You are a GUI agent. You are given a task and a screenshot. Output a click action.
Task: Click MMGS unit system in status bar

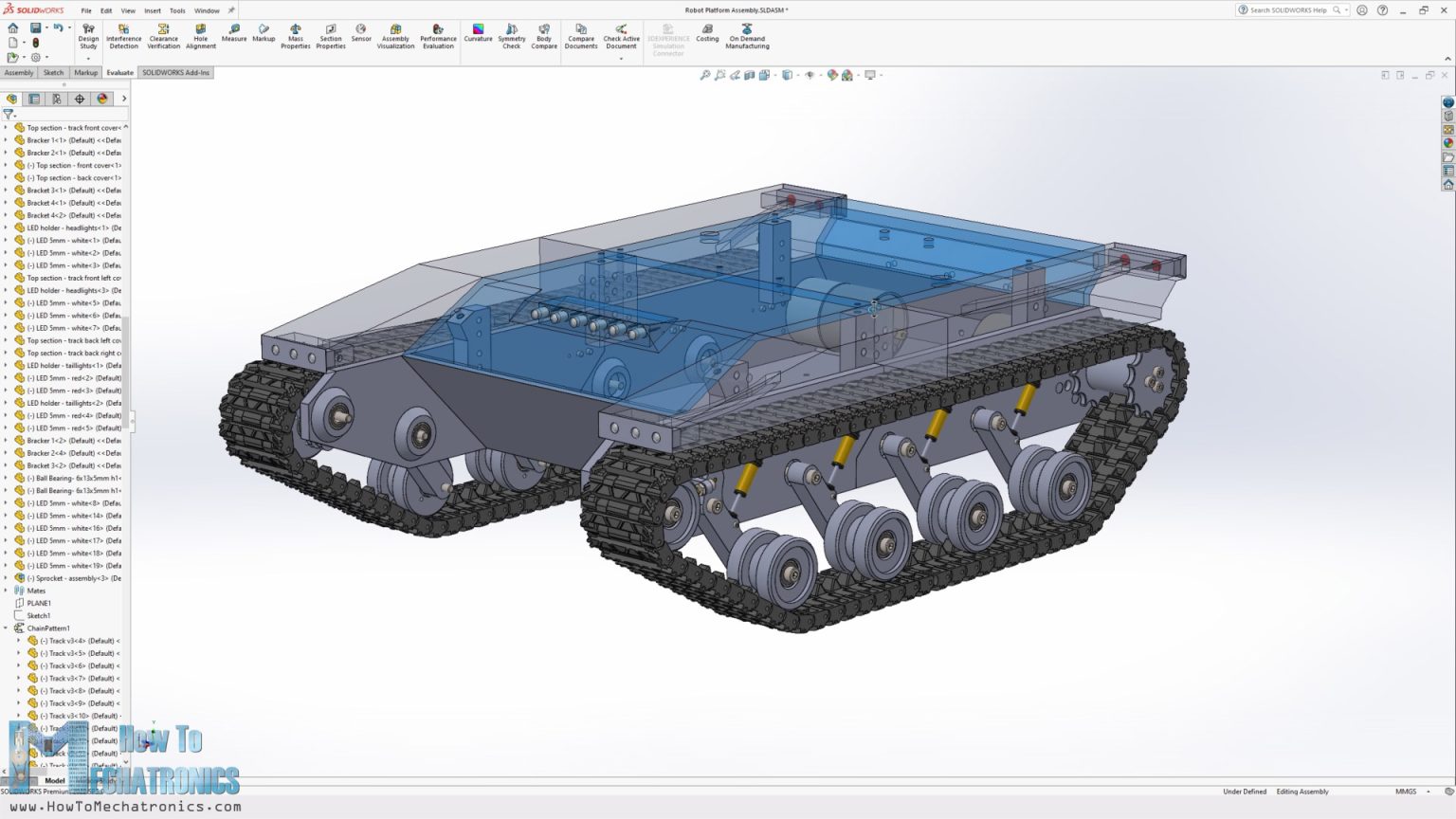tap(1407, 792)
